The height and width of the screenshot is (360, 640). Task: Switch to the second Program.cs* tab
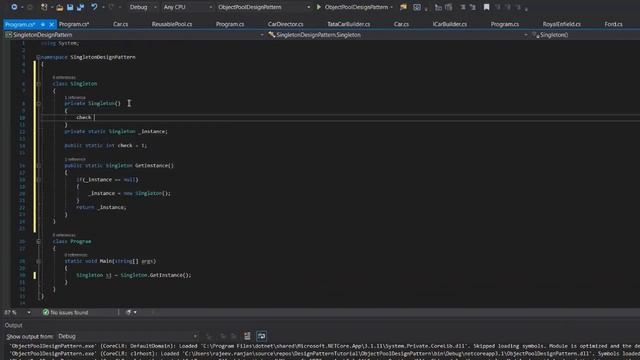(74, 24)
